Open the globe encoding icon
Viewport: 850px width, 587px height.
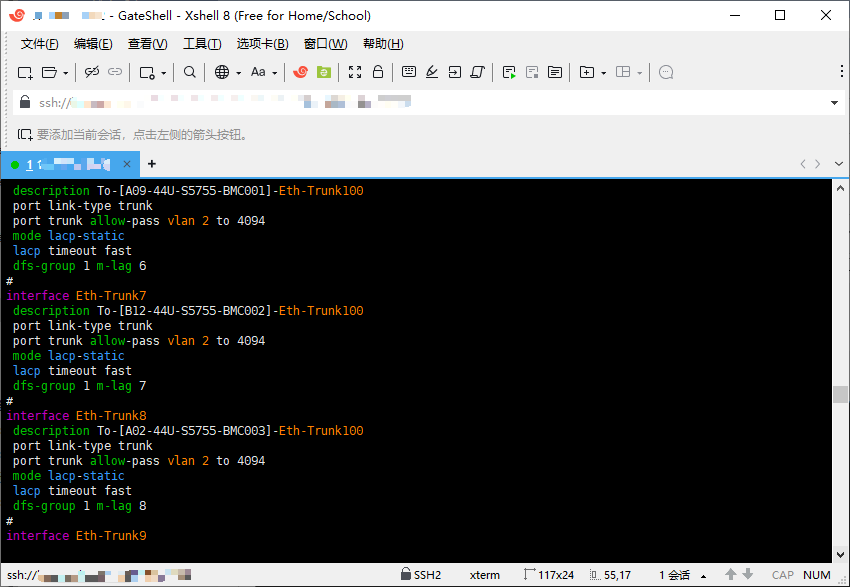coord(222,72)
